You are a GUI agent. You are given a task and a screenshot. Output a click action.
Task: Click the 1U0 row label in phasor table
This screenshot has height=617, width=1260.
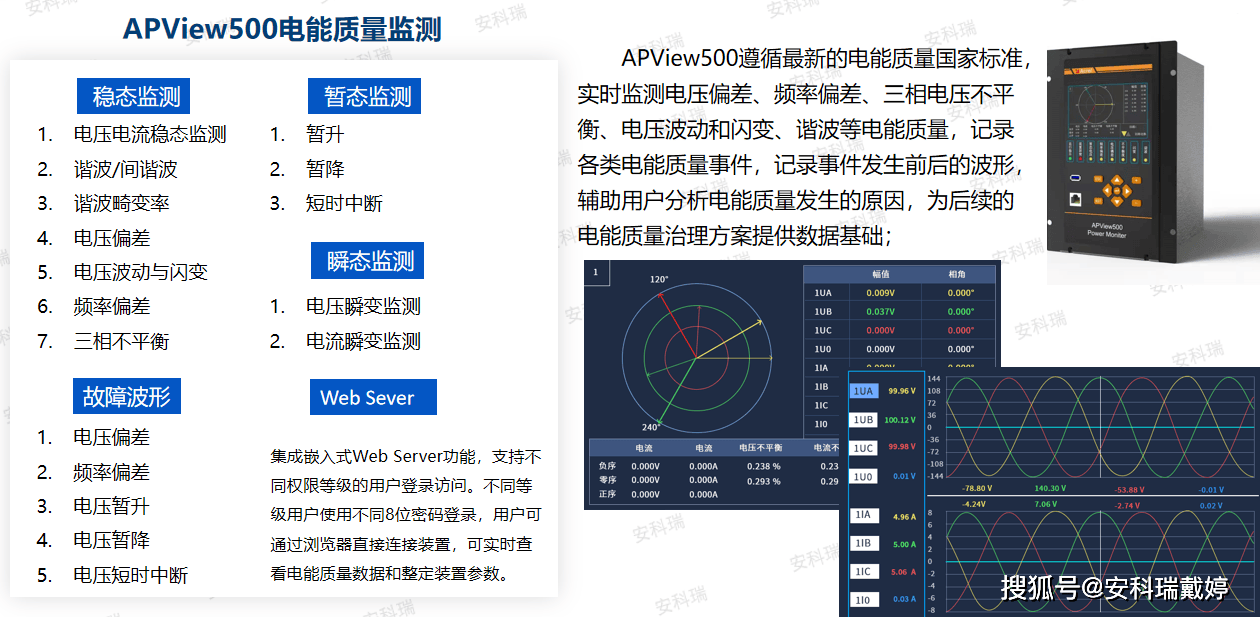pos(823,349)
